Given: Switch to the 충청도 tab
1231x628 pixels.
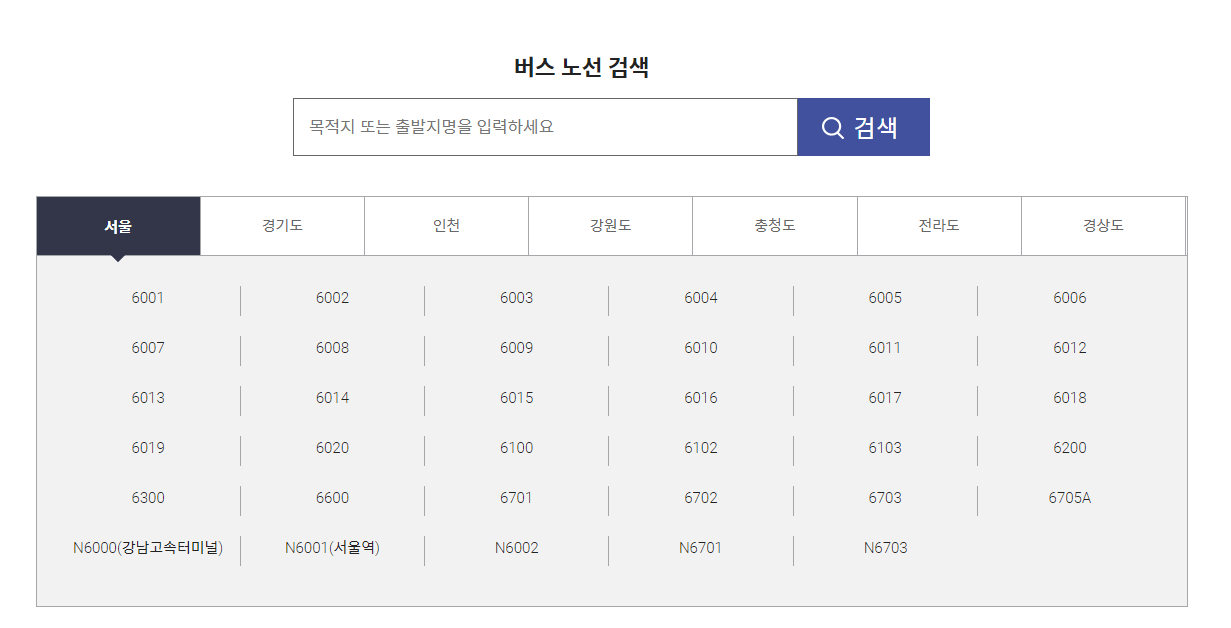Looking at the screenshot, I should [x=775, y=226].
